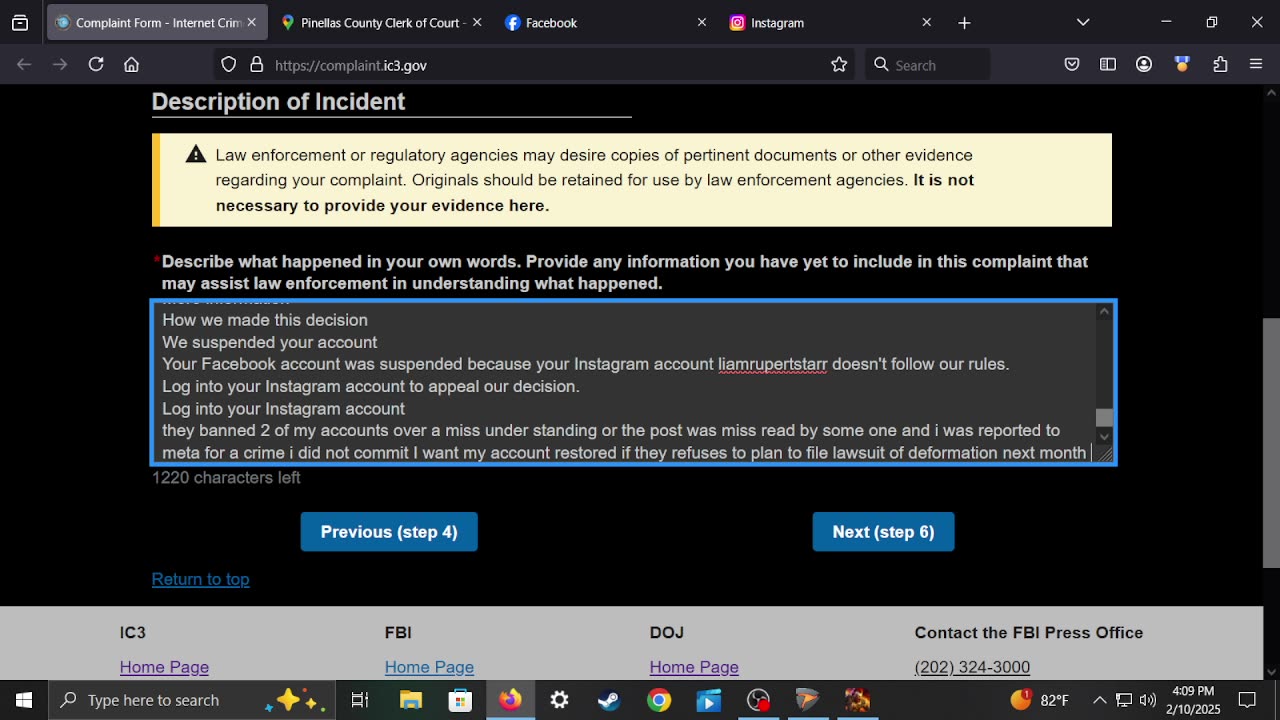Screen dimensions: 1280x720
Task: Open the network icon in system tray
Action: pyautogui.click(x=1124, y=700)
